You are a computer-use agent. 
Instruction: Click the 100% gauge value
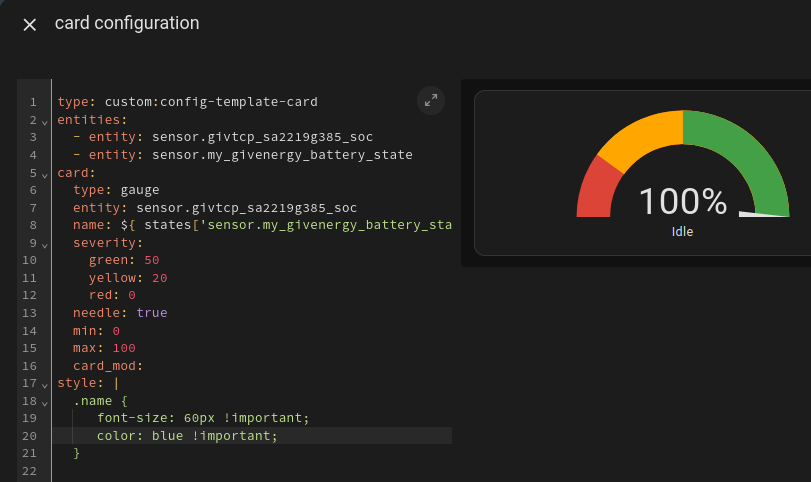click(683, 201)
